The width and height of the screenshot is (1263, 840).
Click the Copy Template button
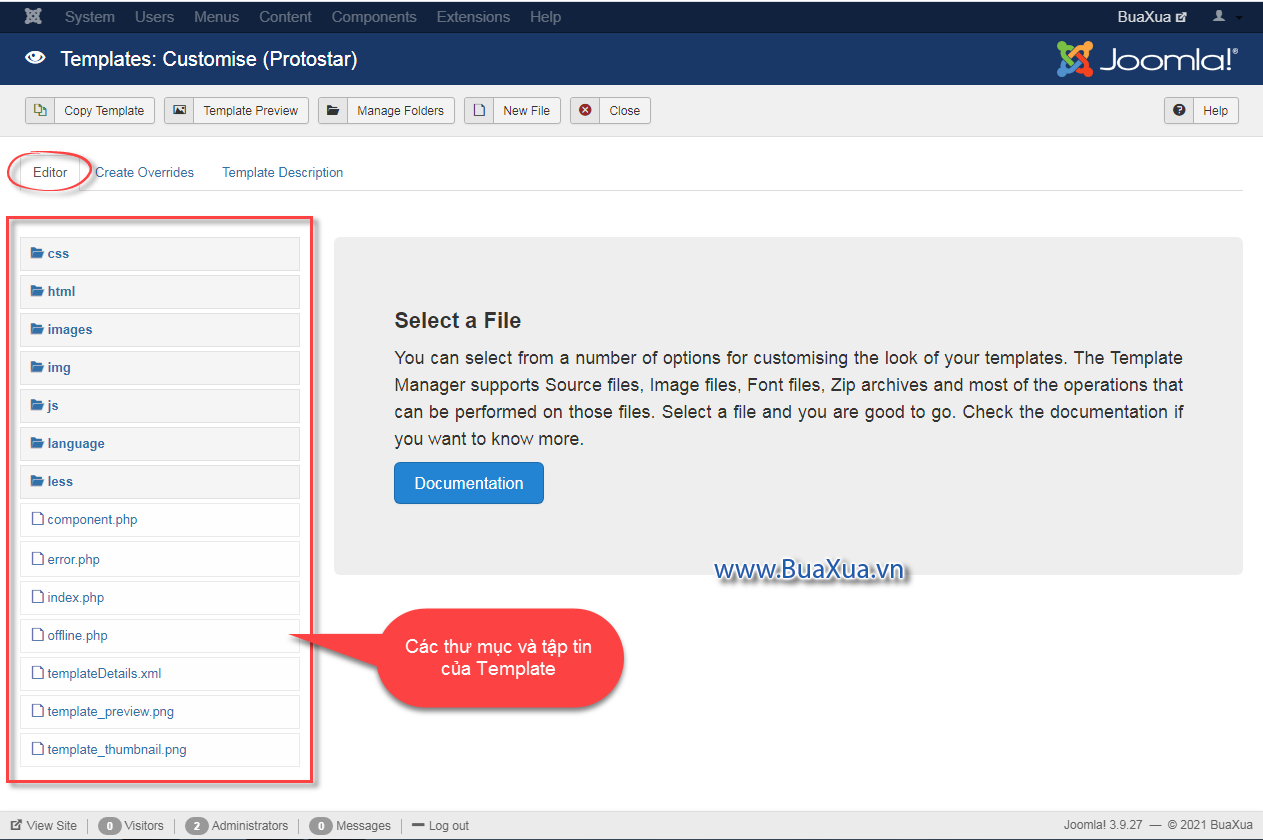(x=90, y=110)
